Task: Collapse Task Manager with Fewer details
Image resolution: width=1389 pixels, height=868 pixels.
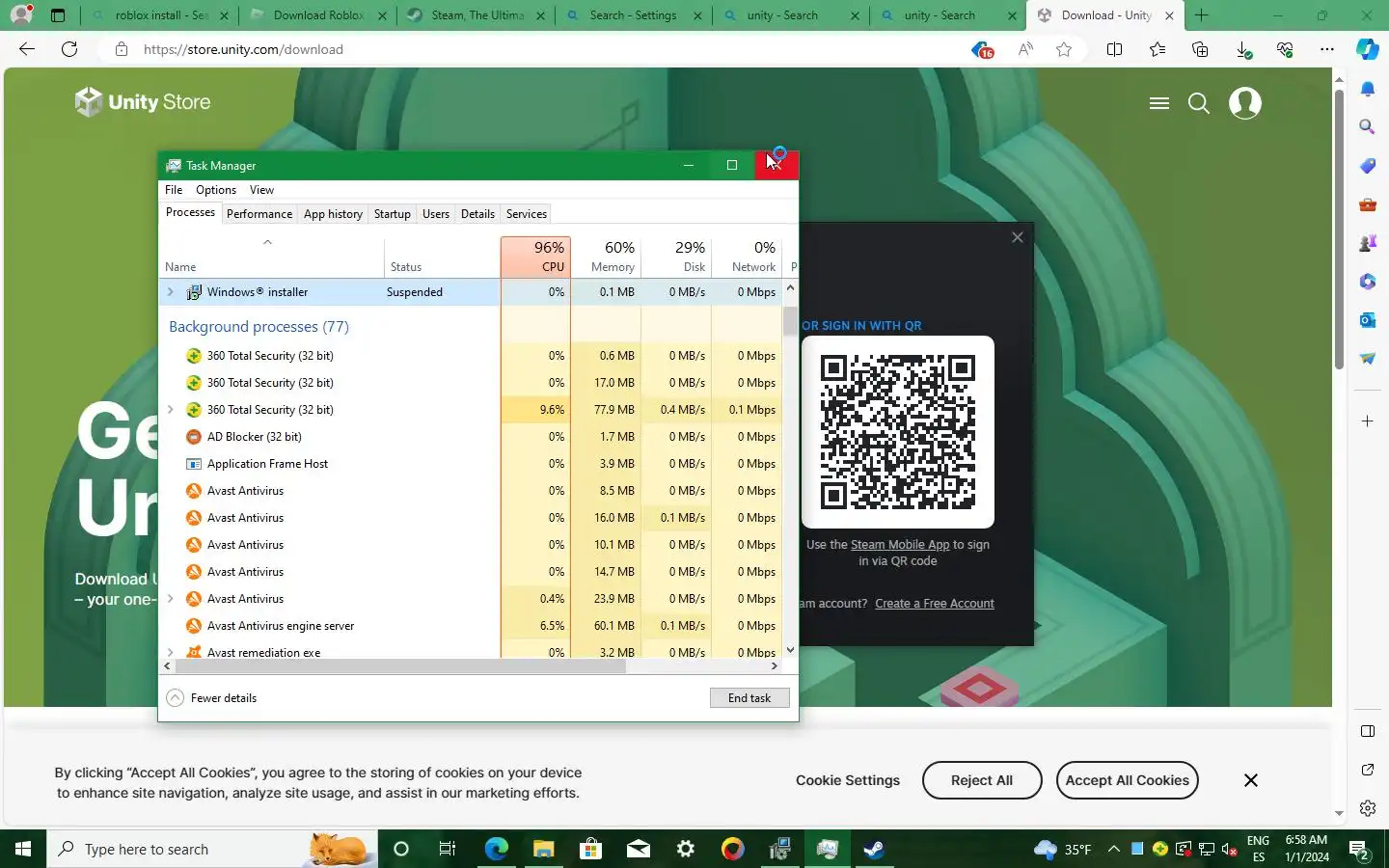Action: pyautogui.click(x=211, y=698)
